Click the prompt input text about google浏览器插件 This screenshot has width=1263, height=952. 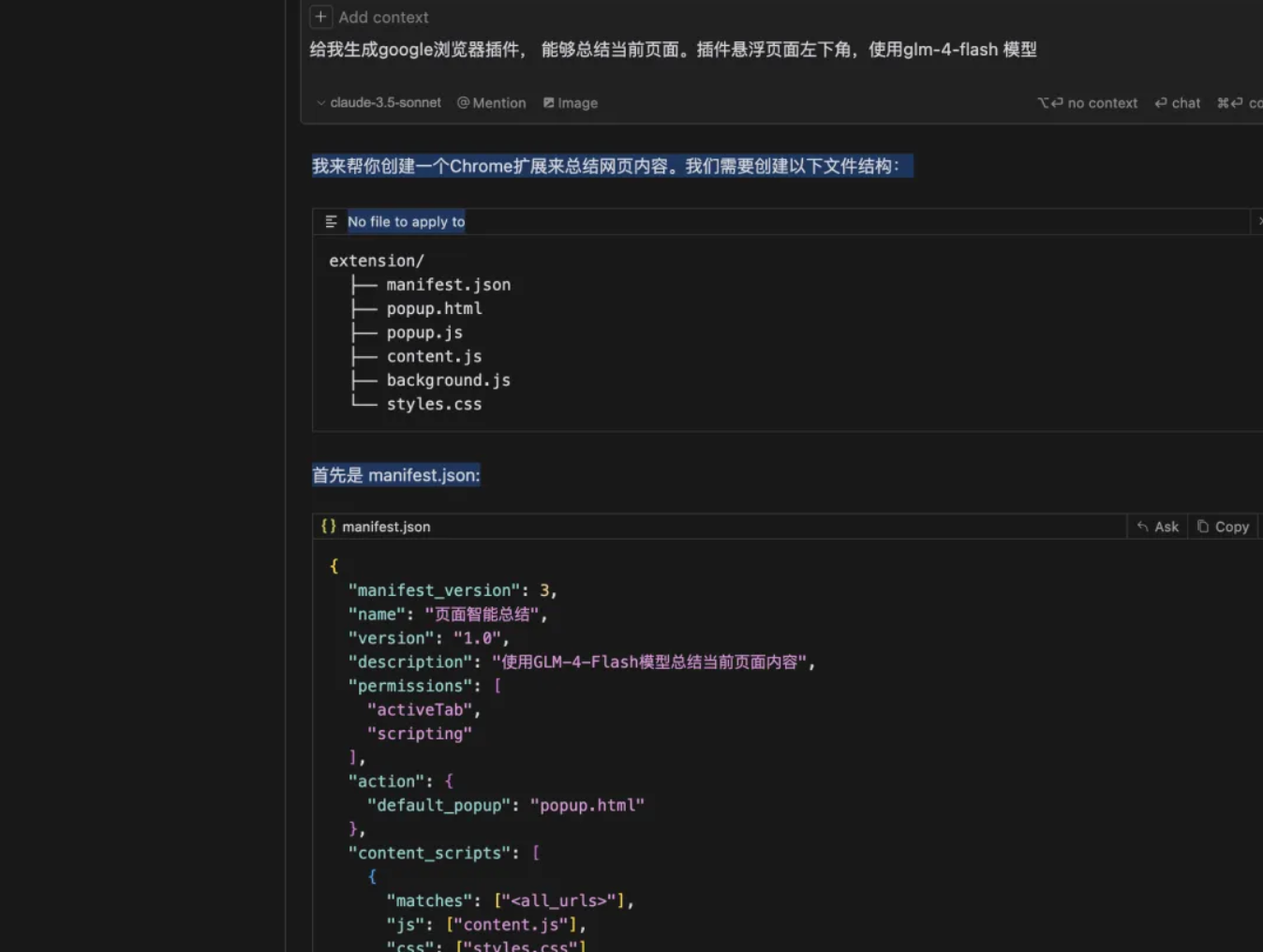(x=674, y=50)
